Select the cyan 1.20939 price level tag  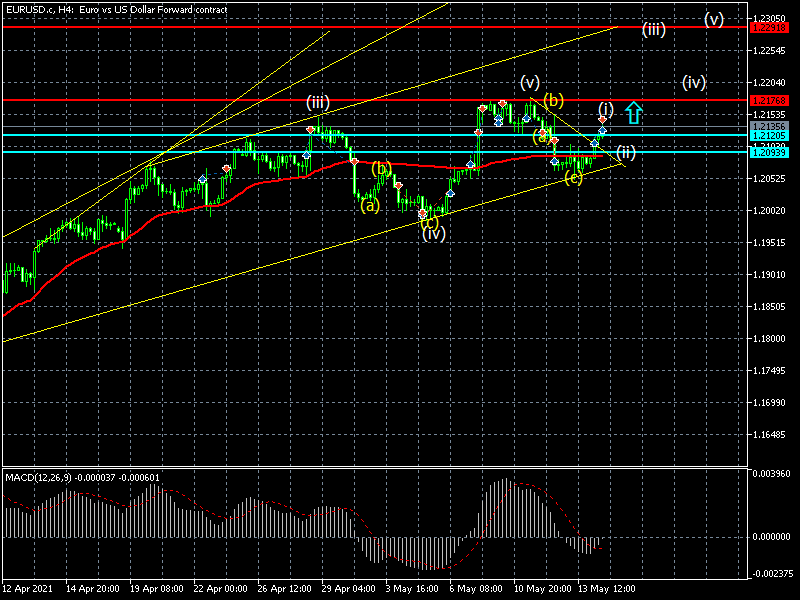coord(770,153)
